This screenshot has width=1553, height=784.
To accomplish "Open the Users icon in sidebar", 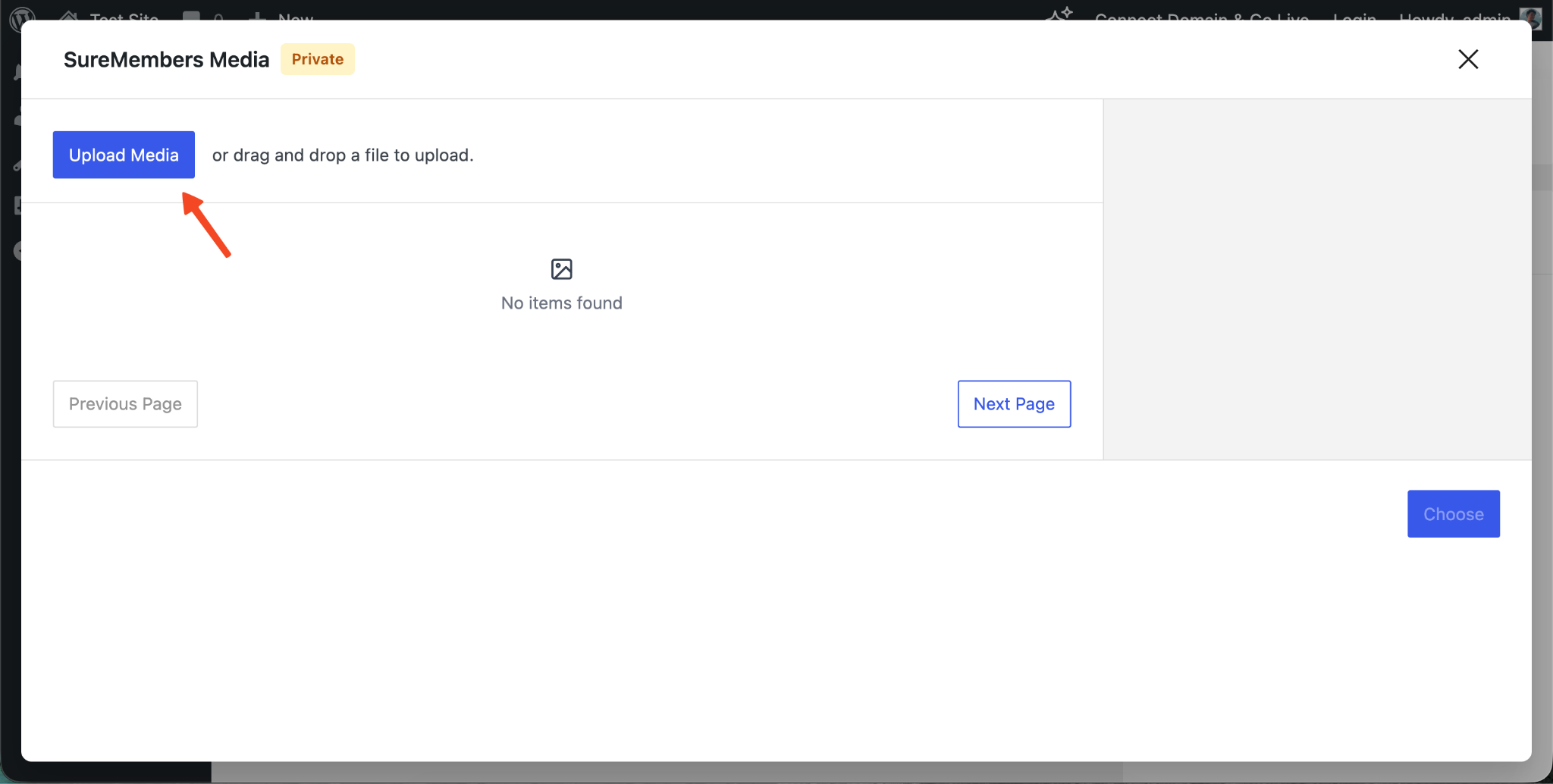I will pos(15,118).
